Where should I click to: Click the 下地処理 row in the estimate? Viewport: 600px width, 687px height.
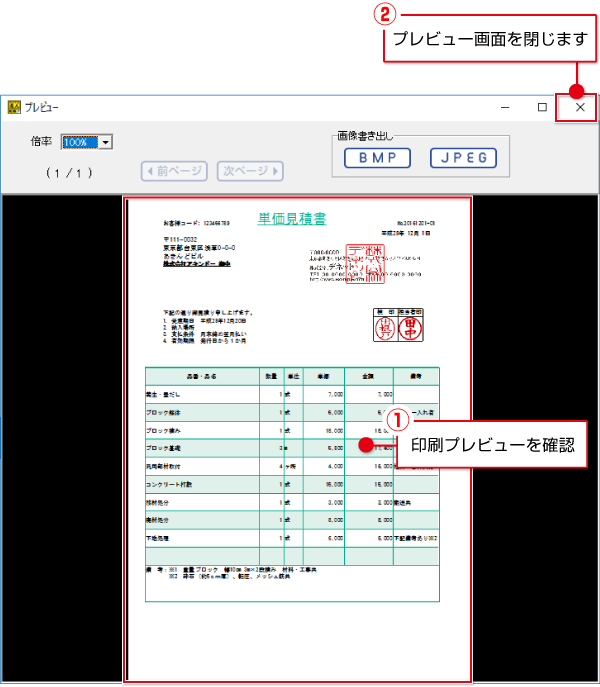point(160,537)
